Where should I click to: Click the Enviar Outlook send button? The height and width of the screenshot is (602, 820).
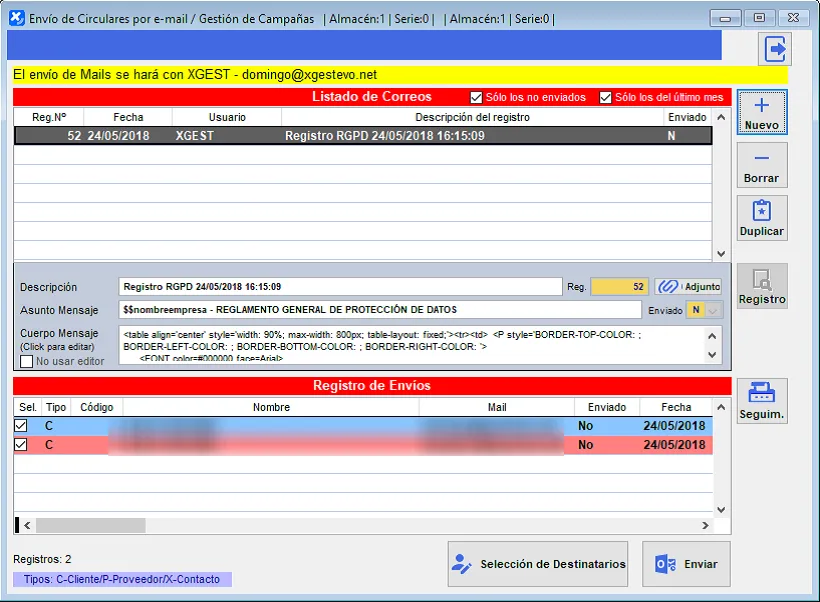click(686, 564)
